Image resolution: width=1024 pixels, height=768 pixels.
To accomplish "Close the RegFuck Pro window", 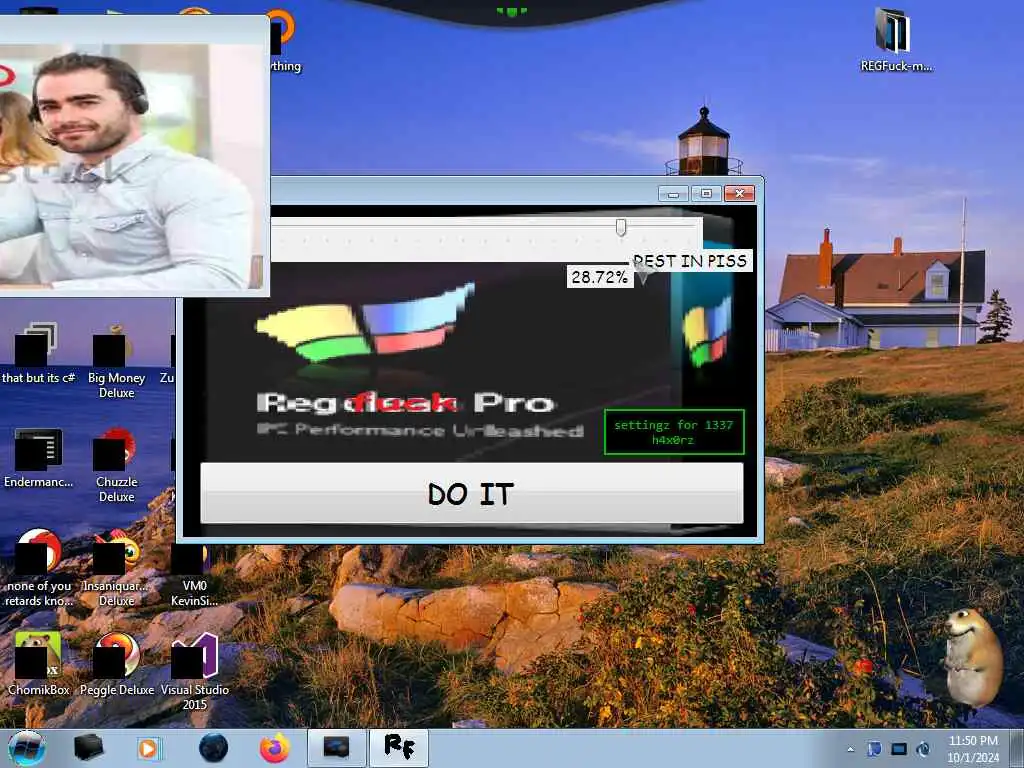I will [x=739, y=194].
